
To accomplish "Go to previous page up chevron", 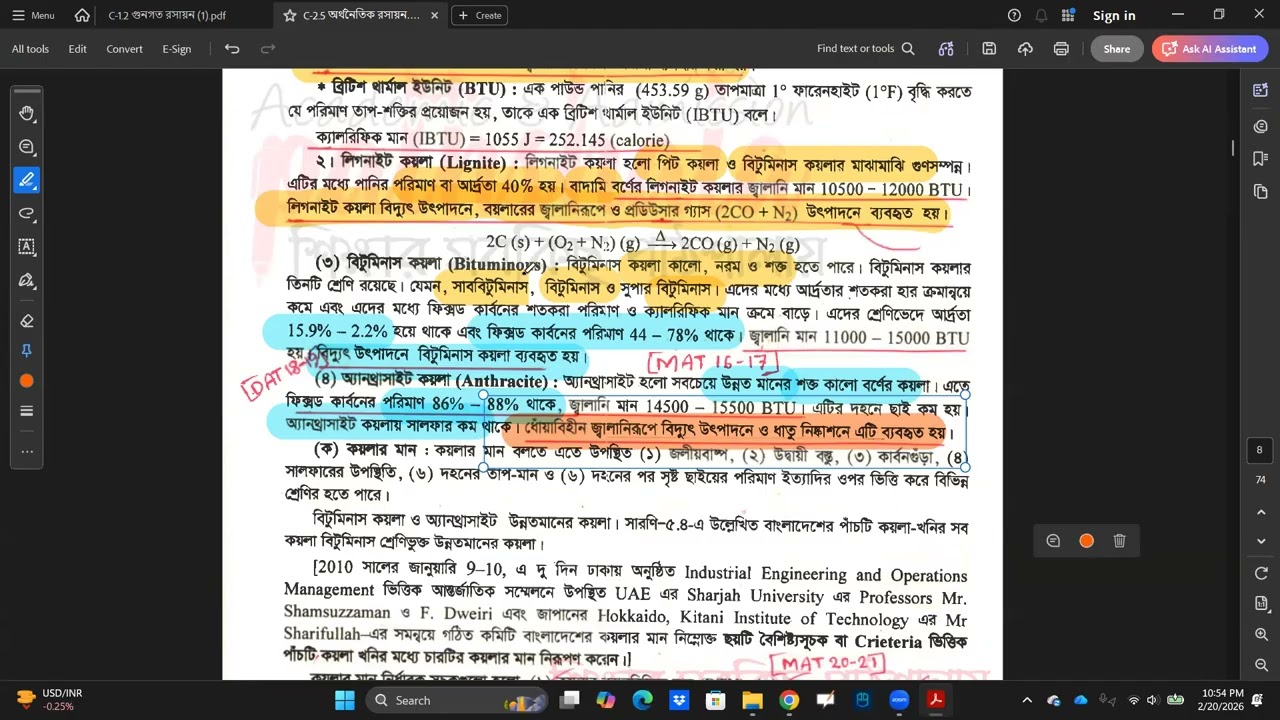I will coord(1260,511).
